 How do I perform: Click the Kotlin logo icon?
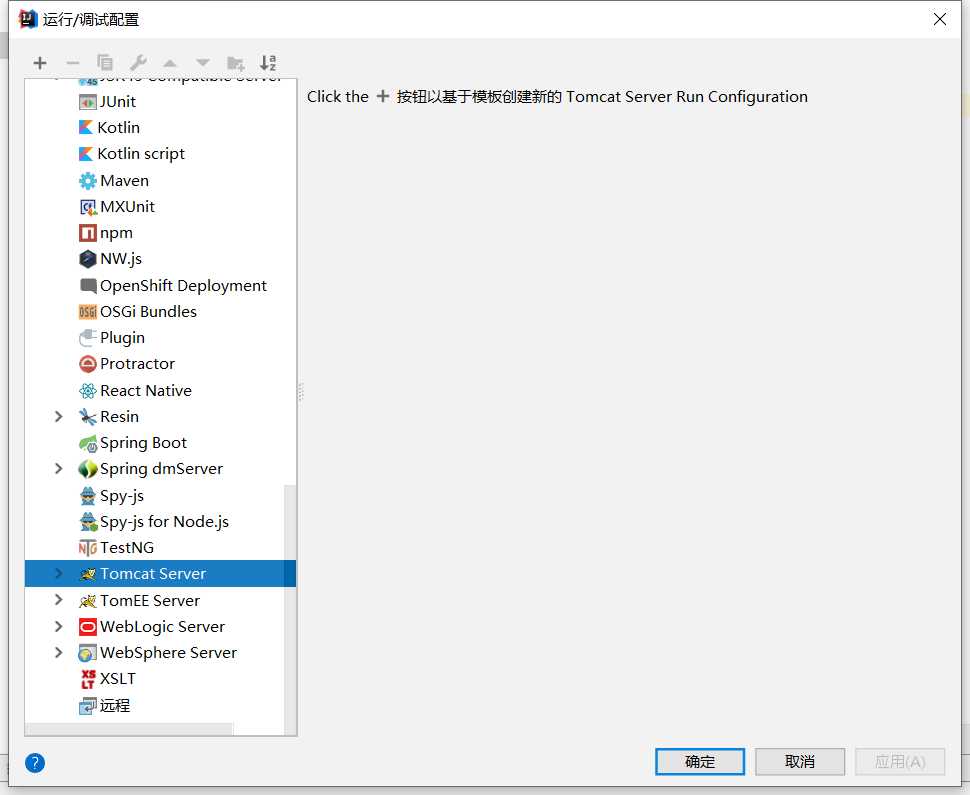86,127
